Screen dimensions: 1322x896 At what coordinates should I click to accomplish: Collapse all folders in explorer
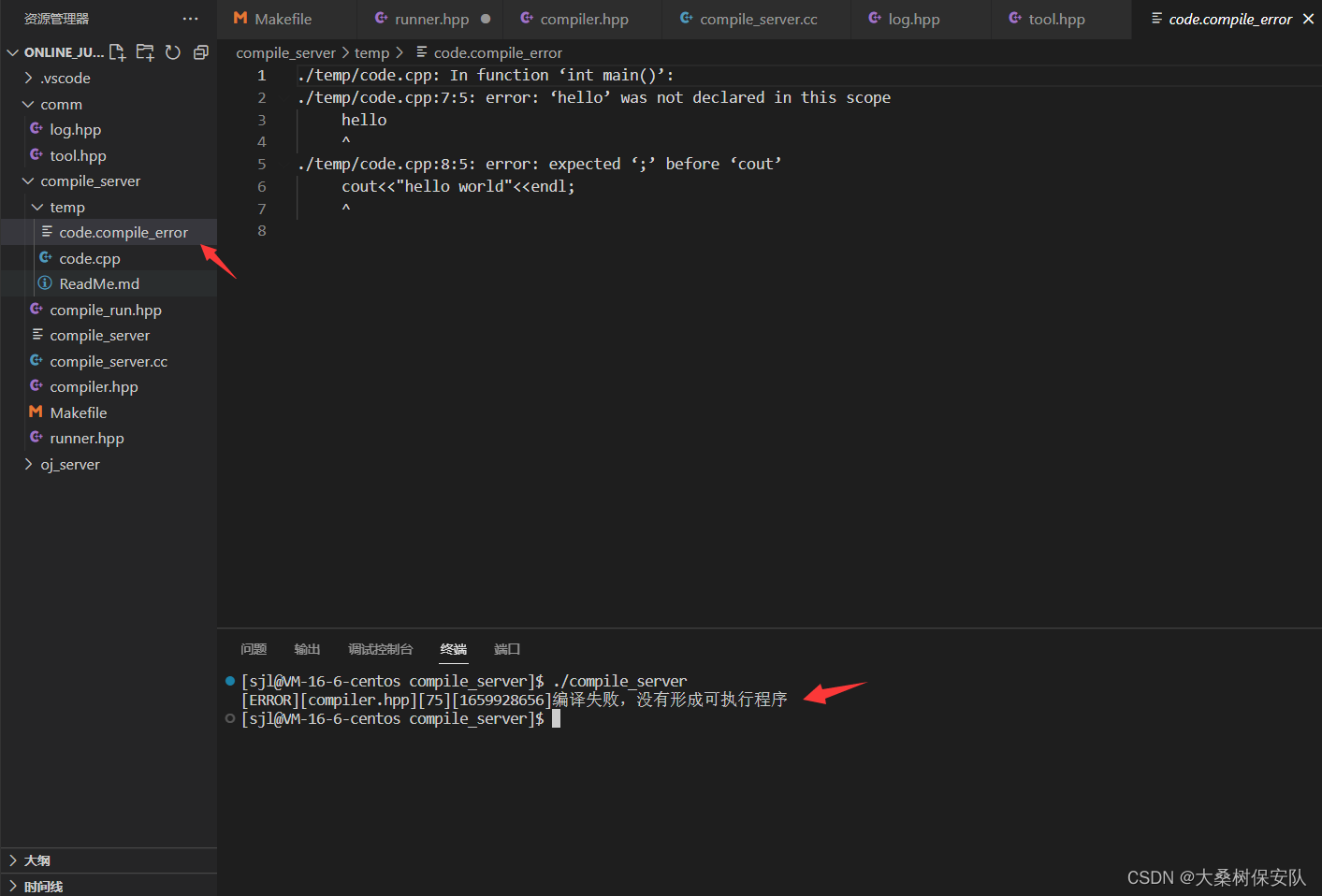click(x=200, y=52)
